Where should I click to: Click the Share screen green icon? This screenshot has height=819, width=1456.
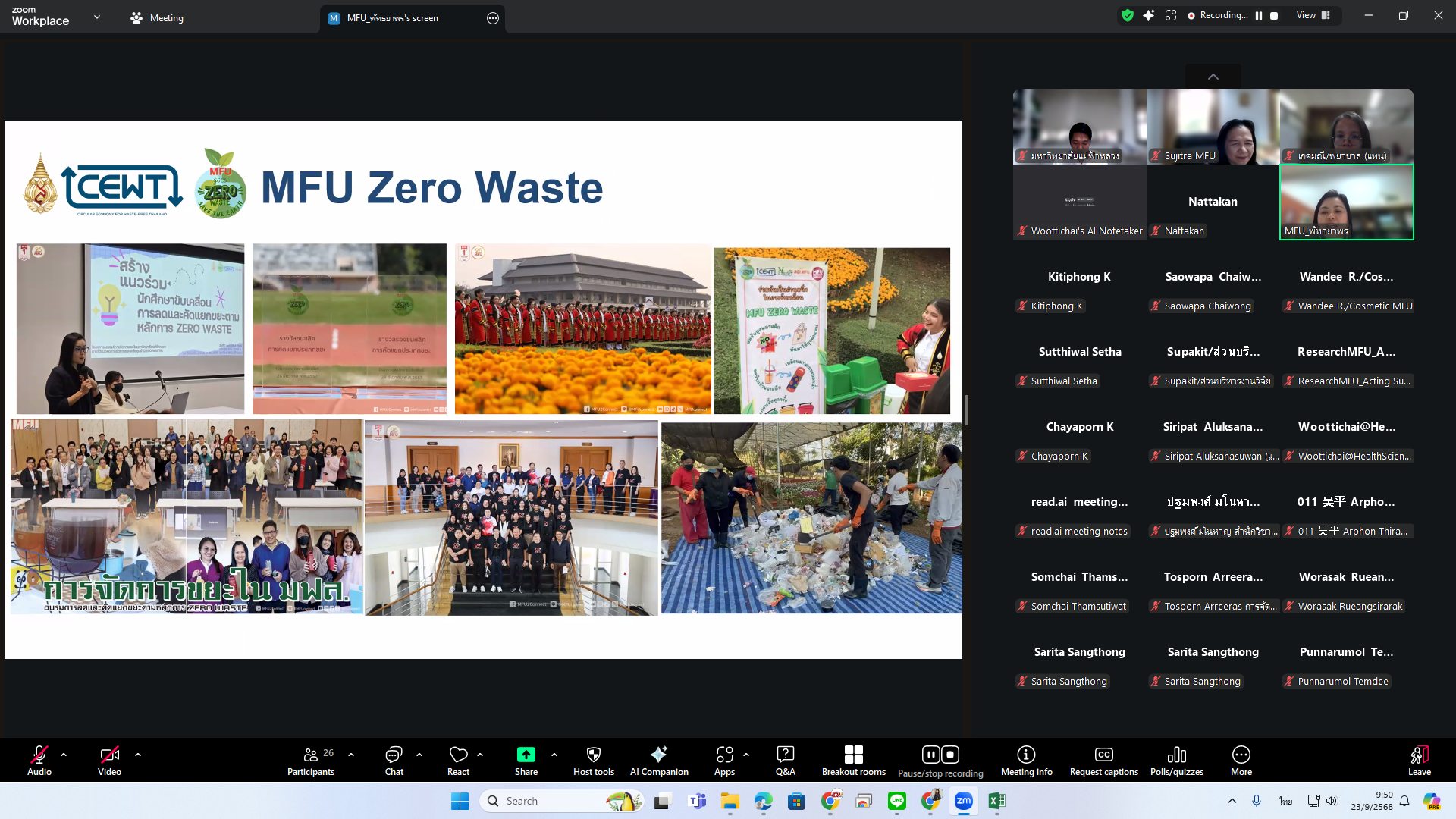[526, 755]
